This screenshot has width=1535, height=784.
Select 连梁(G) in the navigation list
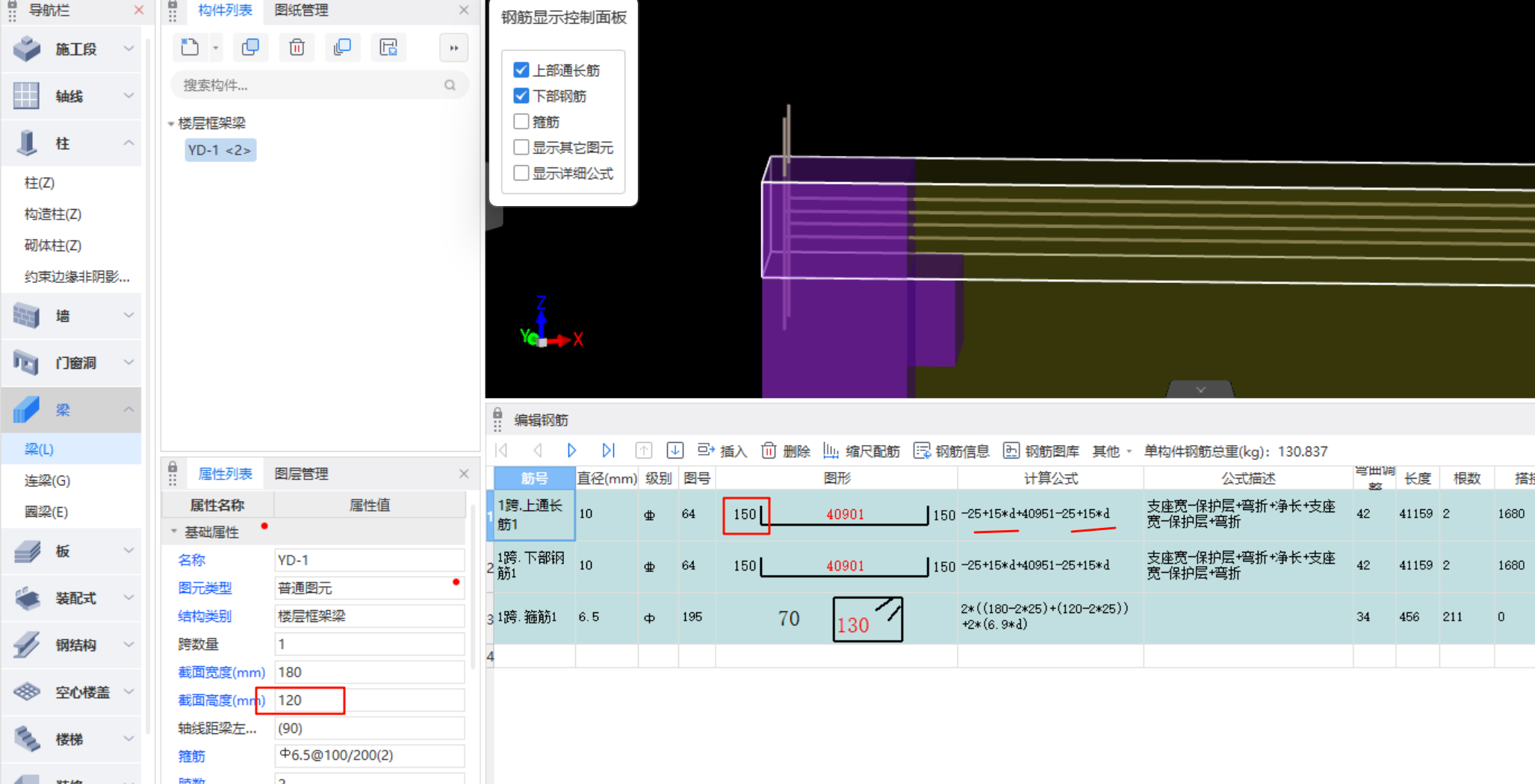point(47,480)
